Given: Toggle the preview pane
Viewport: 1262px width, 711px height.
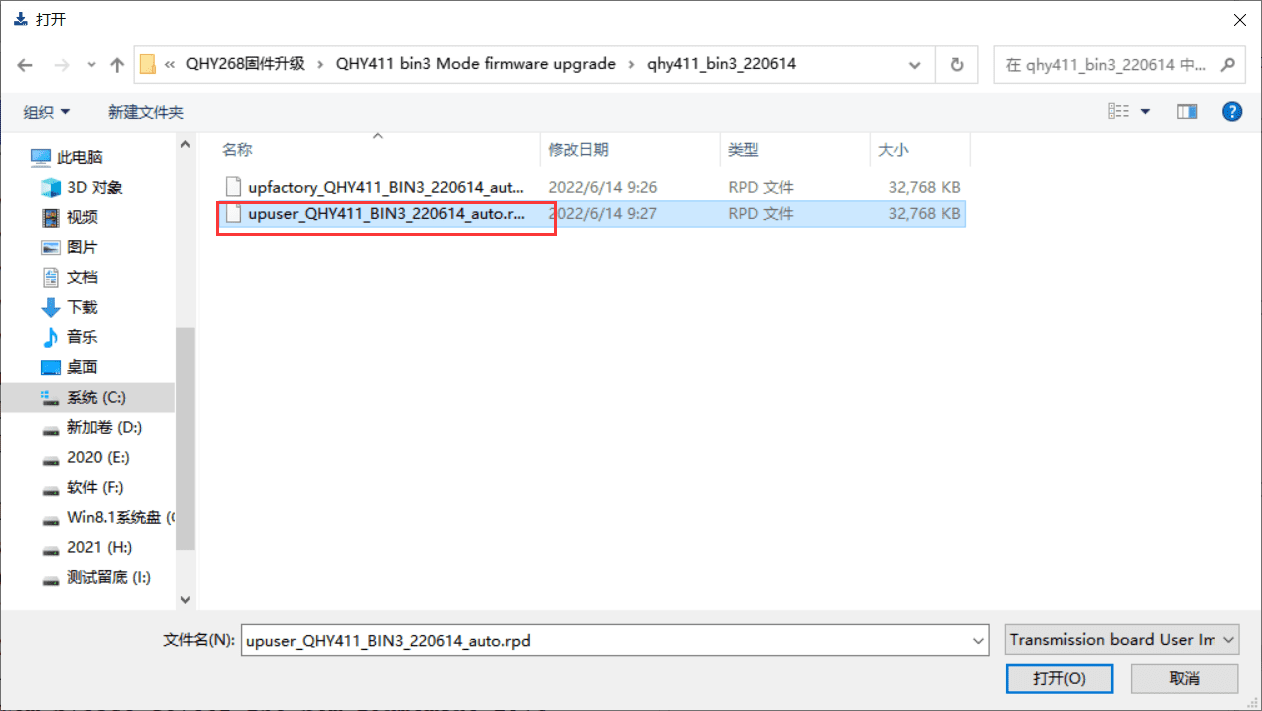Looking at the screenshot, I should pos(1187,111).
